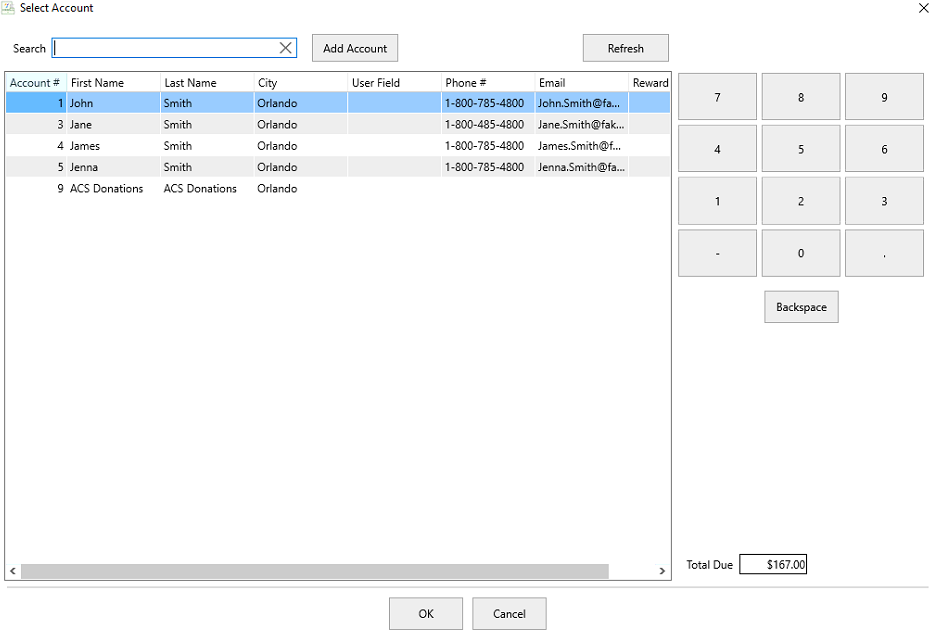Image resolution: width=935 pixels, height=641 pixels.
Task: Choose the James Smith row
Action: 338,146
